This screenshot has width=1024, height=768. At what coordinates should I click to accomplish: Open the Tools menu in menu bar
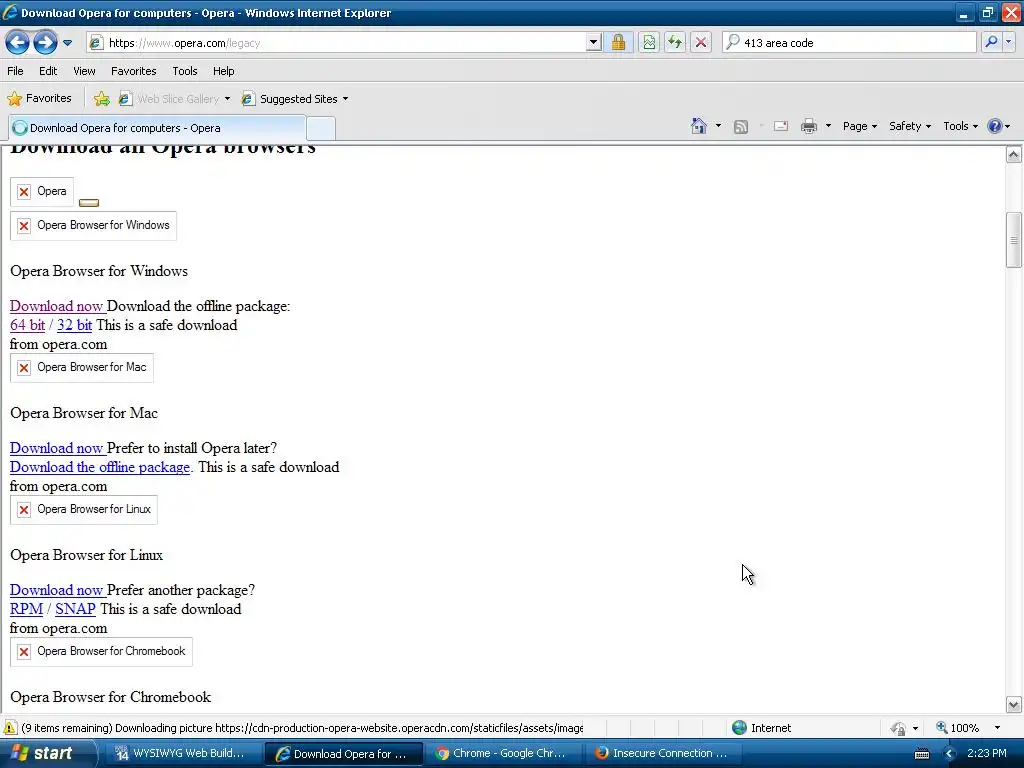tap(185, 71)
